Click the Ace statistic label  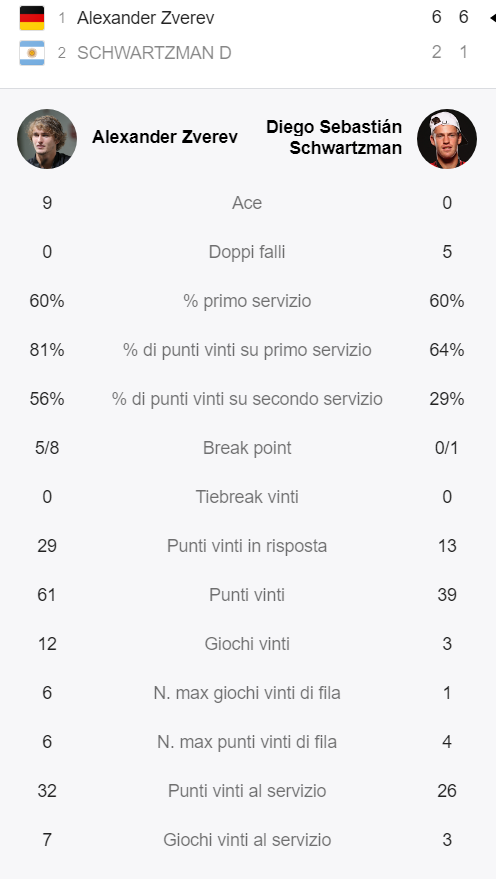(247, 203)
